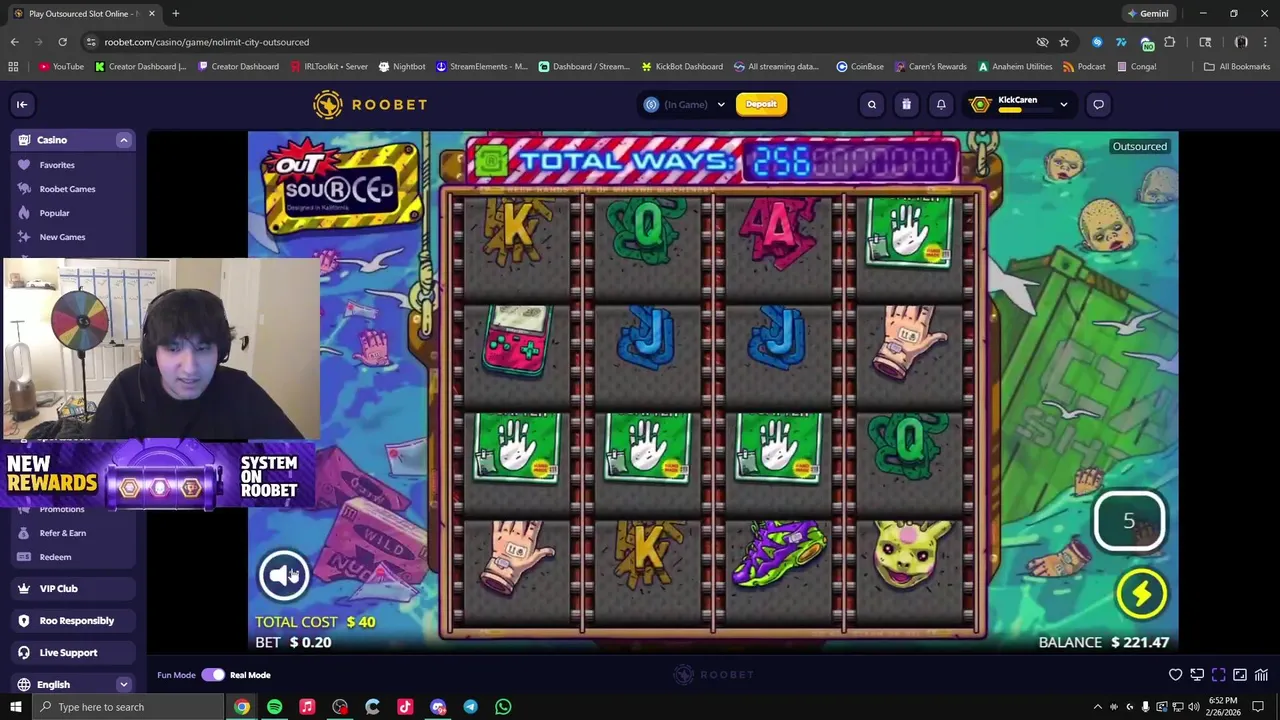Screen dimensions: 1280x720
Task: Open the All Bookmarks folder
Action: click(1236, 67)
